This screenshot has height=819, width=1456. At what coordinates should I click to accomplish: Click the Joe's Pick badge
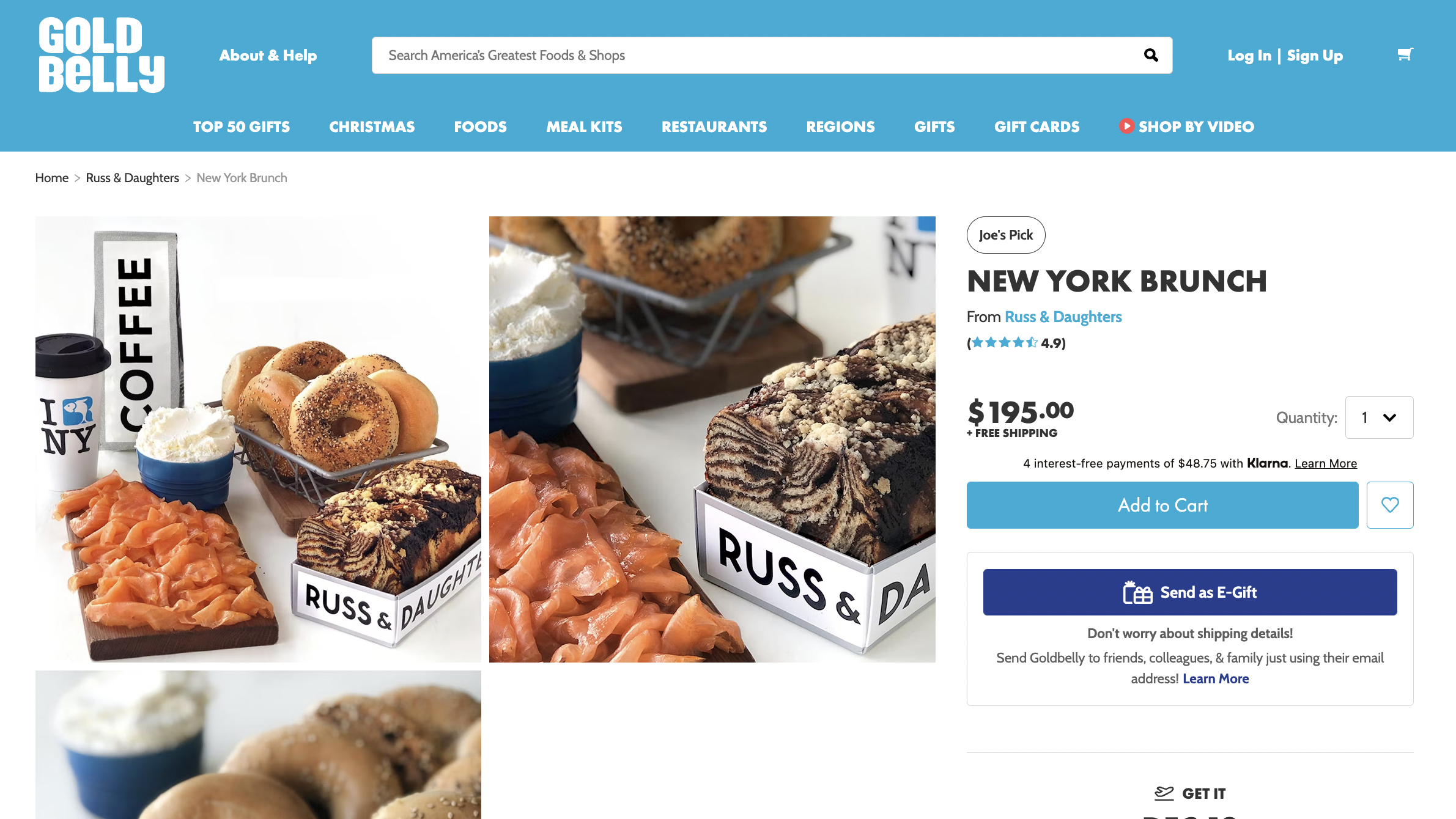(x=1006, y=235)
